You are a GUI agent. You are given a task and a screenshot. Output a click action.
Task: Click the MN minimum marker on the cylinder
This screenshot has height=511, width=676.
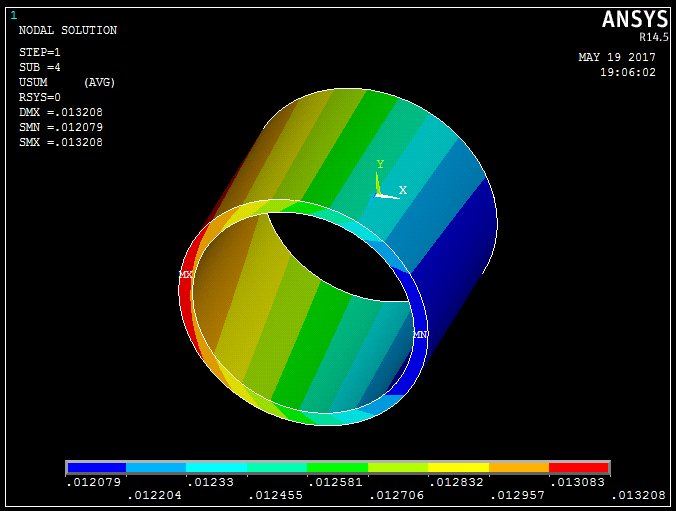click(420, 334)
